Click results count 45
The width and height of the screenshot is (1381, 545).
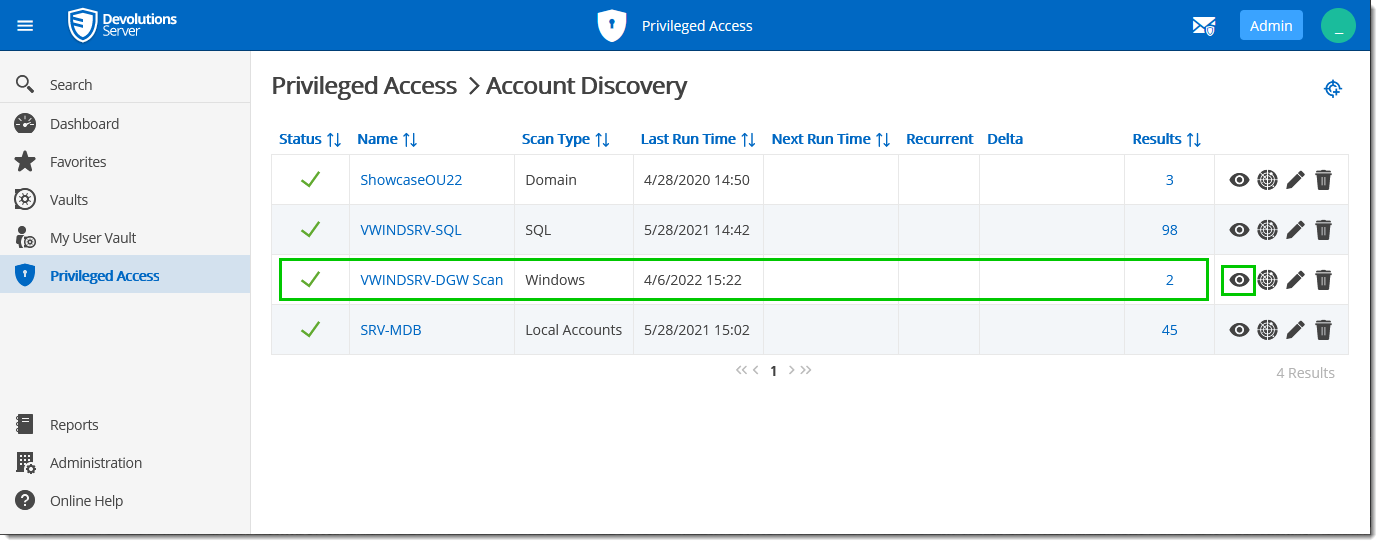coord(1169,330)
